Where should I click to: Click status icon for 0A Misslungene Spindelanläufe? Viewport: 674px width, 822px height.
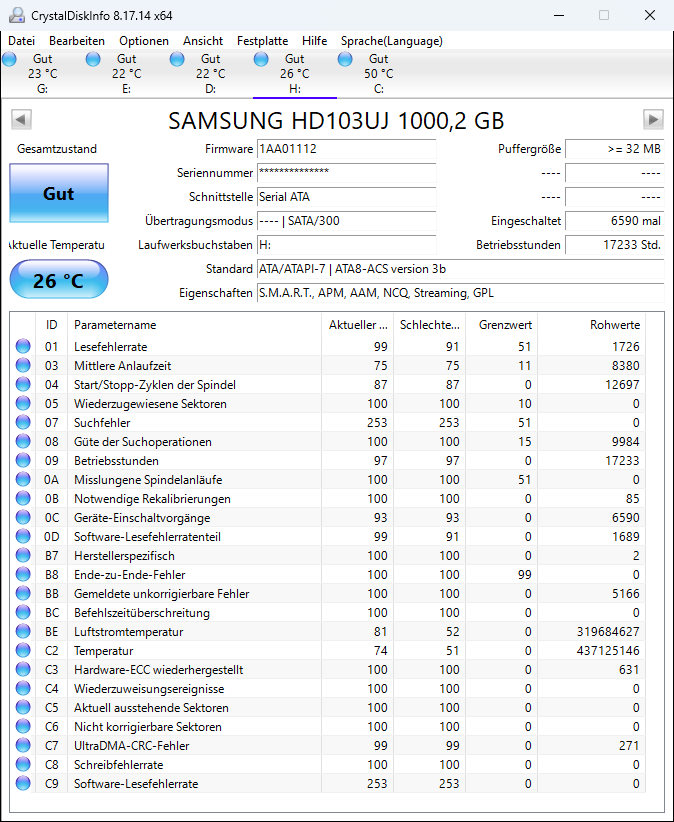click(23, 480)
